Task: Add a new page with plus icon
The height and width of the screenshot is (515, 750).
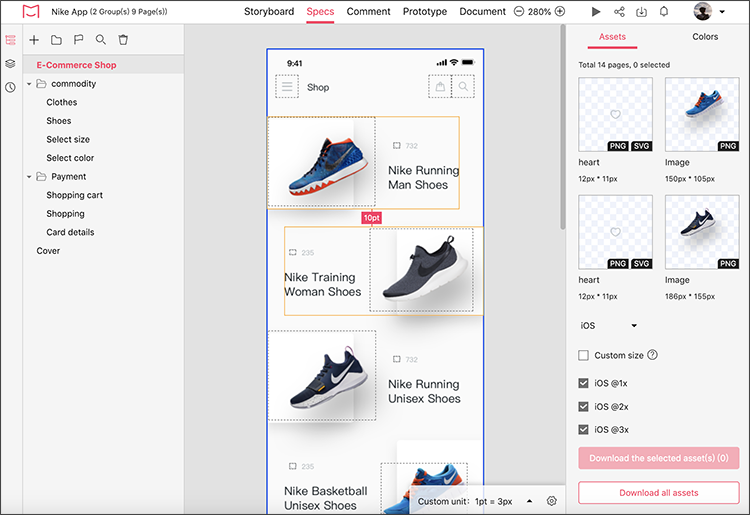Action: [x=34, y=40]
